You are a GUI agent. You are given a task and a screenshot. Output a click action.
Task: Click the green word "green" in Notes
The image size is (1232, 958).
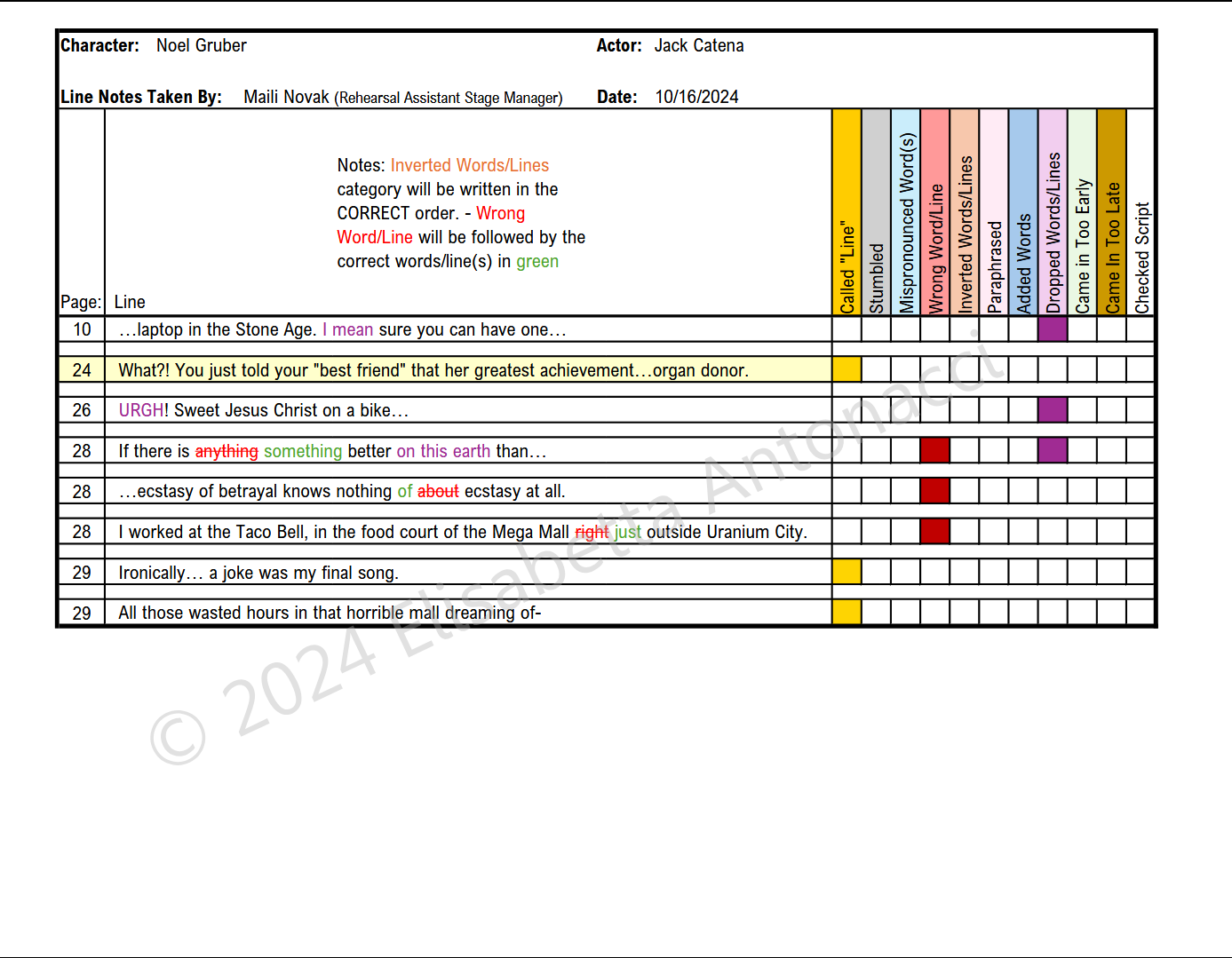pos(537,261)
